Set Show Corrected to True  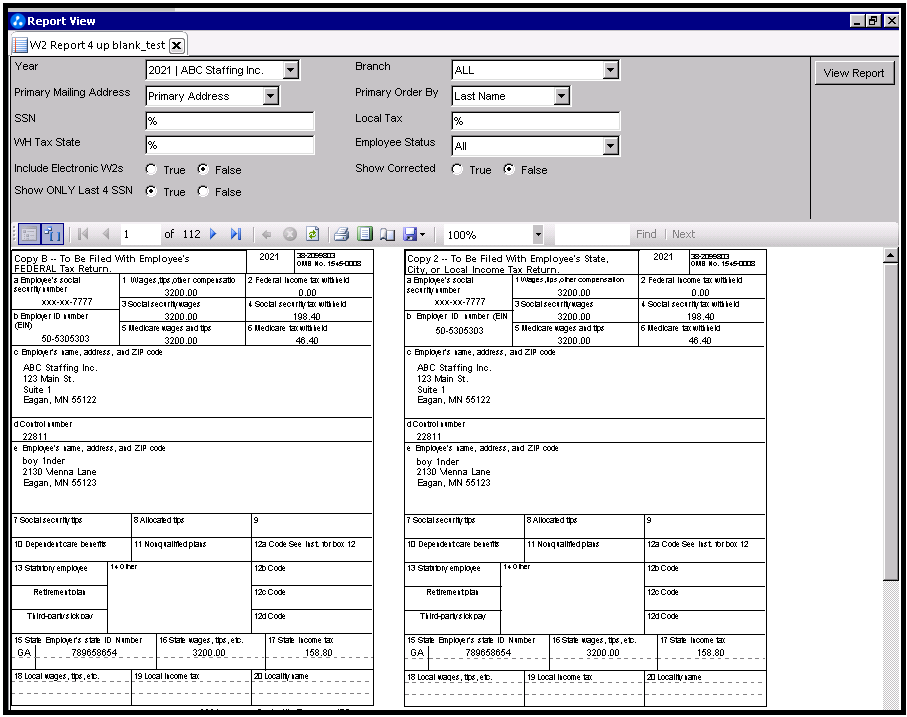[x=458, y=170]
